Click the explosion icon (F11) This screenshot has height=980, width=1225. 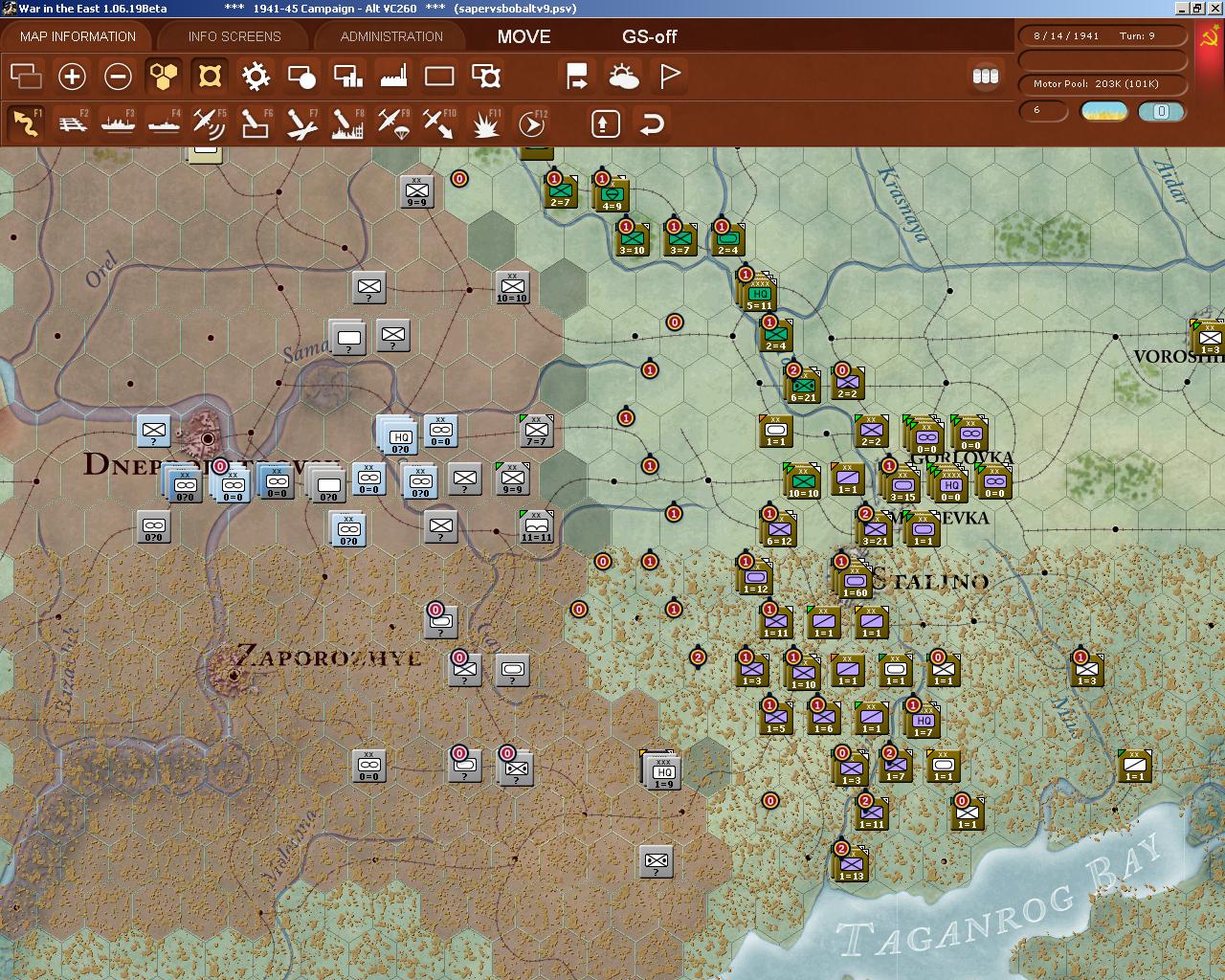[x=486, y=123]
